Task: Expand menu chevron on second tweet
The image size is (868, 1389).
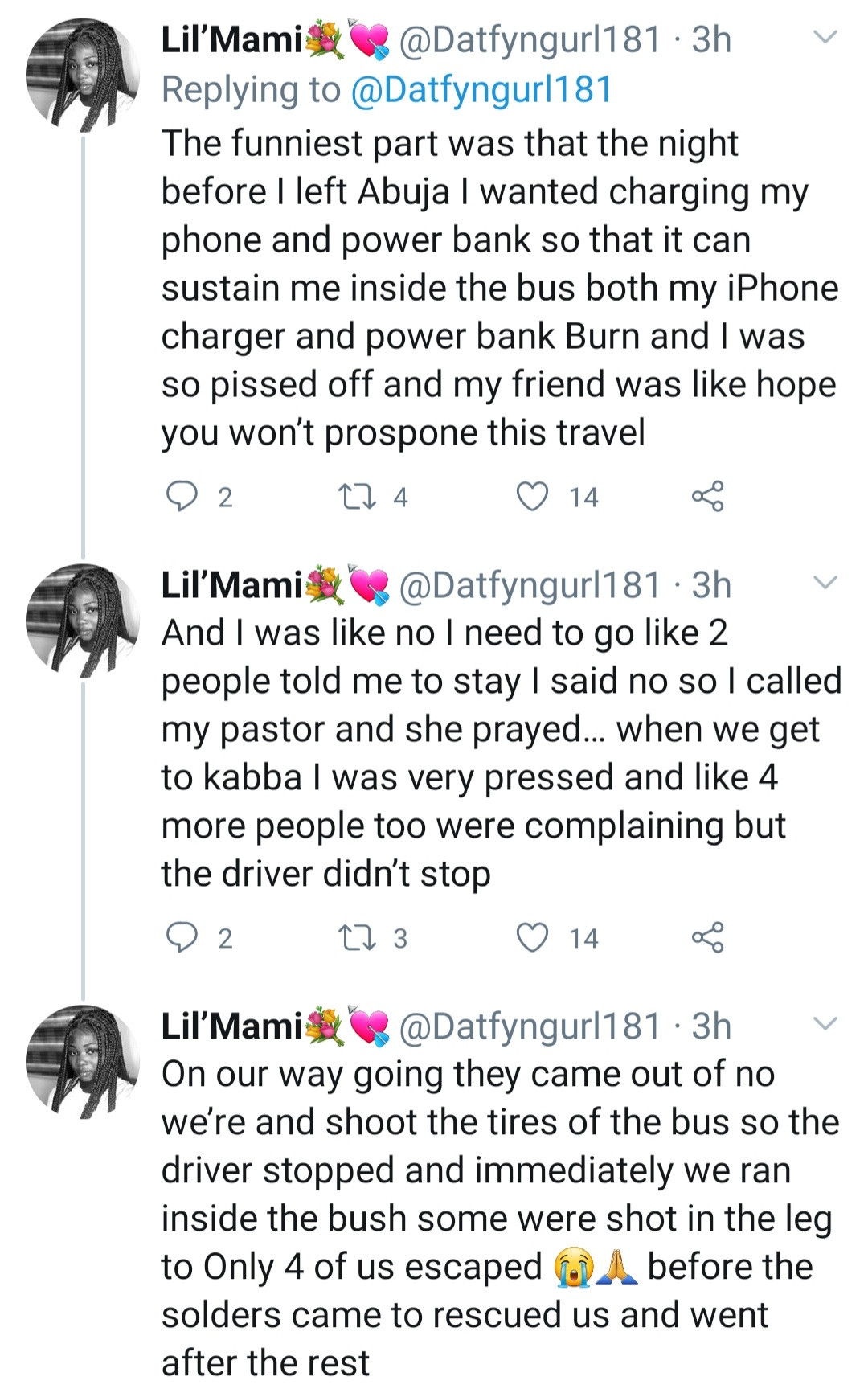Action: pyautogui.click(x=826, y=582)
